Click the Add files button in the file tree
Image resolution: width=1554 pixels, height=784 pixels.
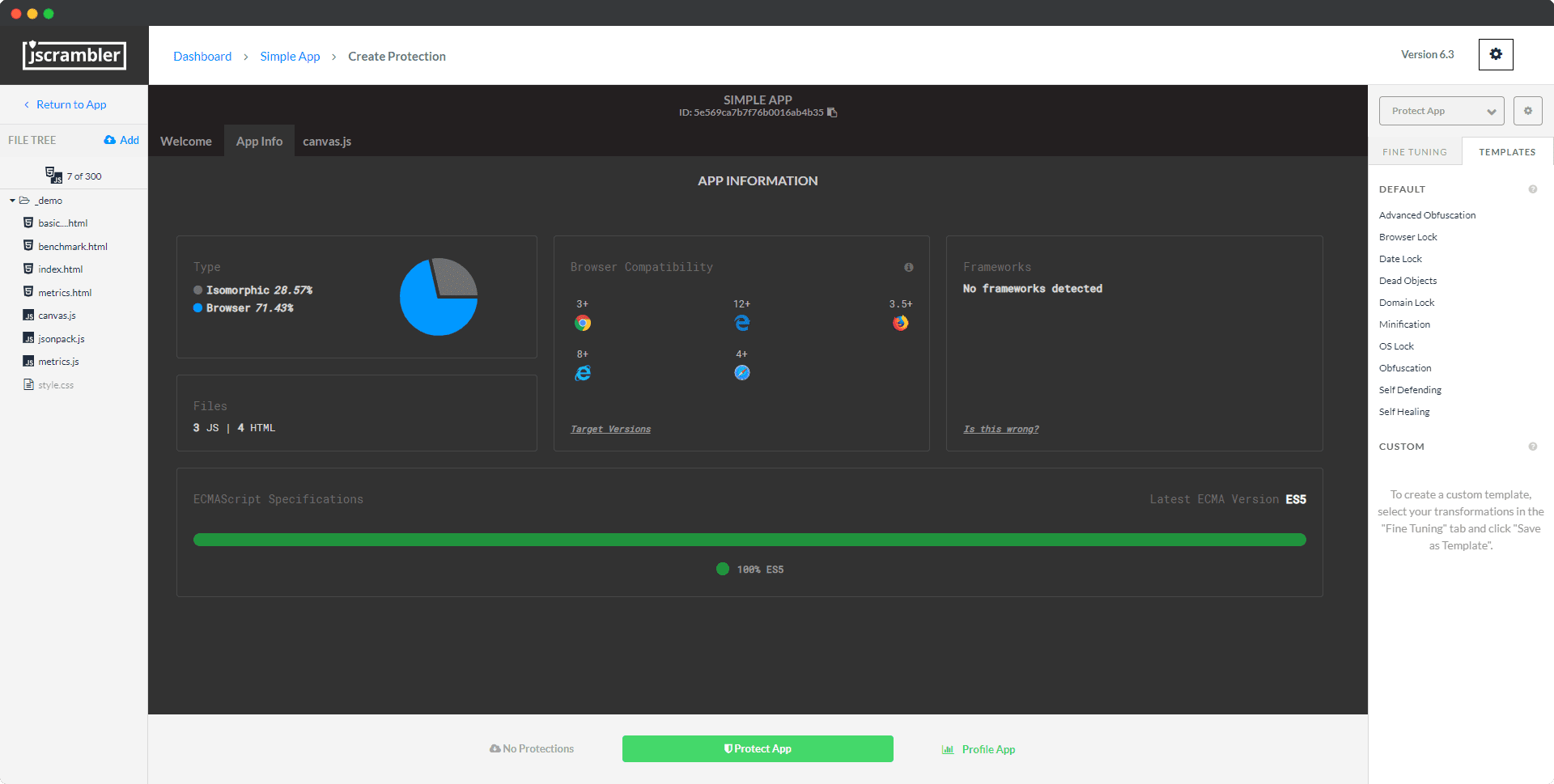[x=121, y=140]
